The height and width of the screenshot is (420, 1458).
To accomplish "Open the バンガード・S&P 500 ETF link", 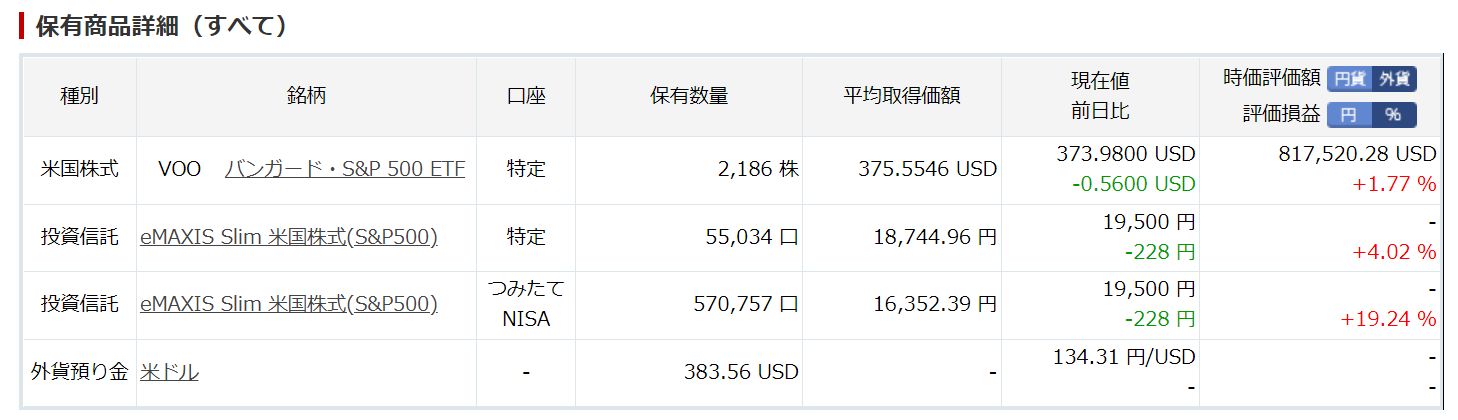I will pos(345,169).
